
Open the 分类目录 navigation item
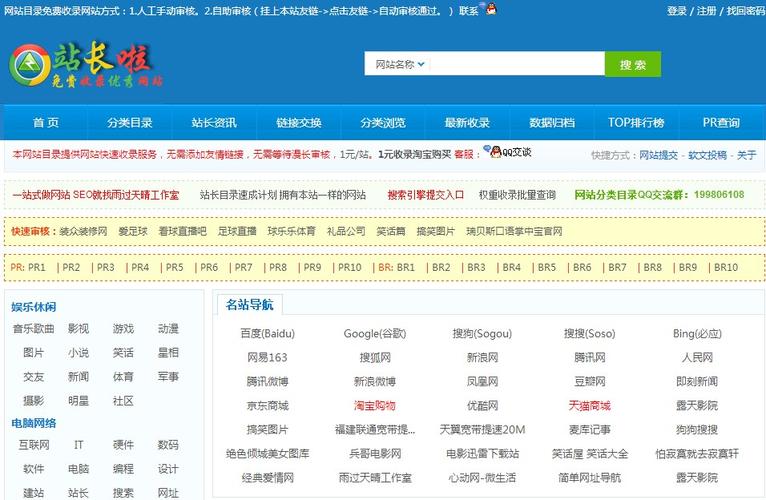130,123
